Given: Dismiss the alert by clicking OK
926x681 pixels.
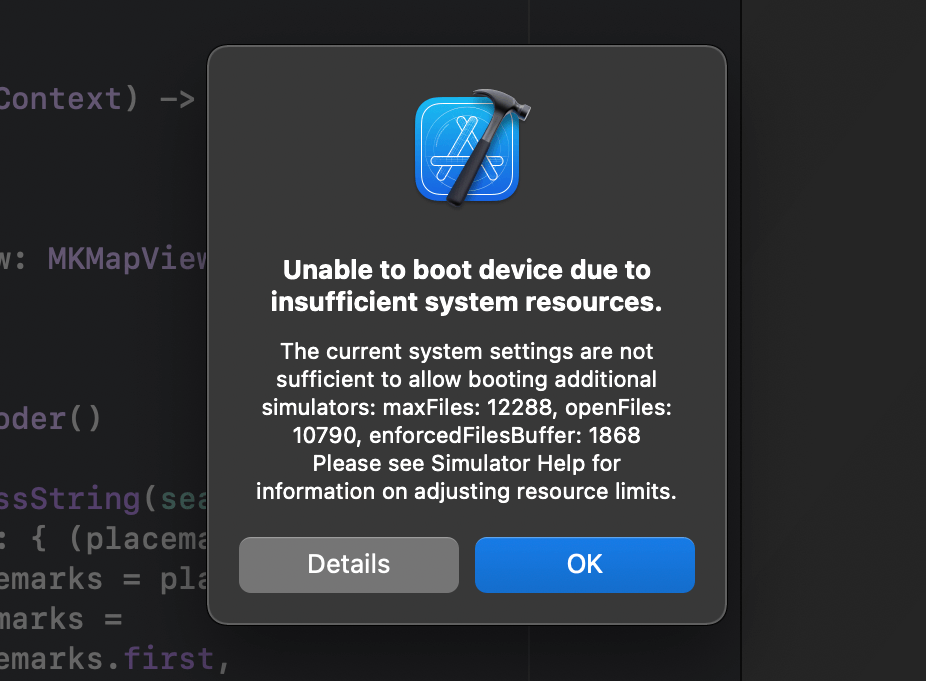Looking at the screenshot, I should pyautogui.click(x=584, y=564).
